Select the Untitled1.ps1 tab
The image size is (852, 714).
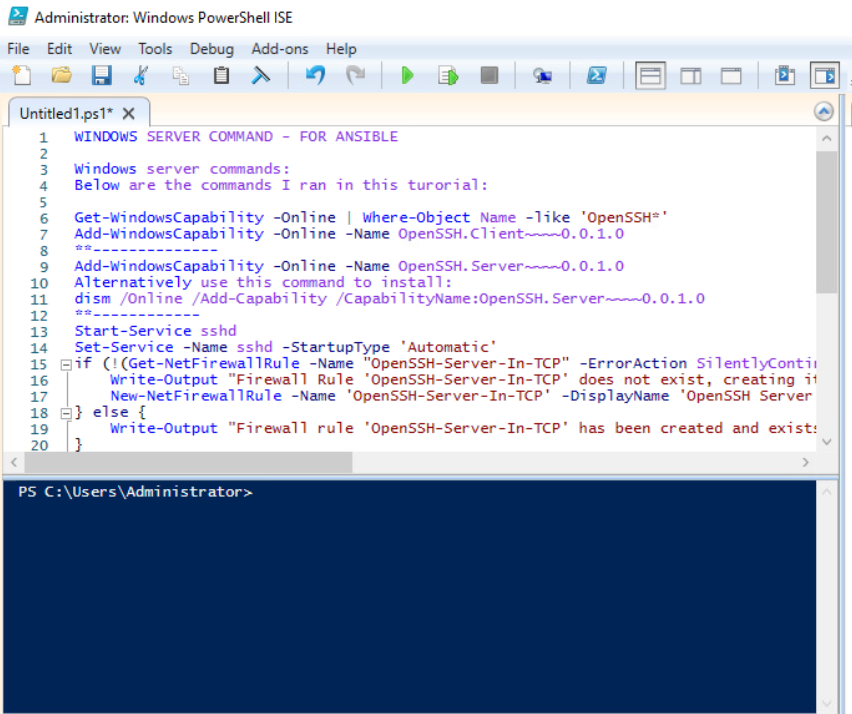tap(66, 113)
